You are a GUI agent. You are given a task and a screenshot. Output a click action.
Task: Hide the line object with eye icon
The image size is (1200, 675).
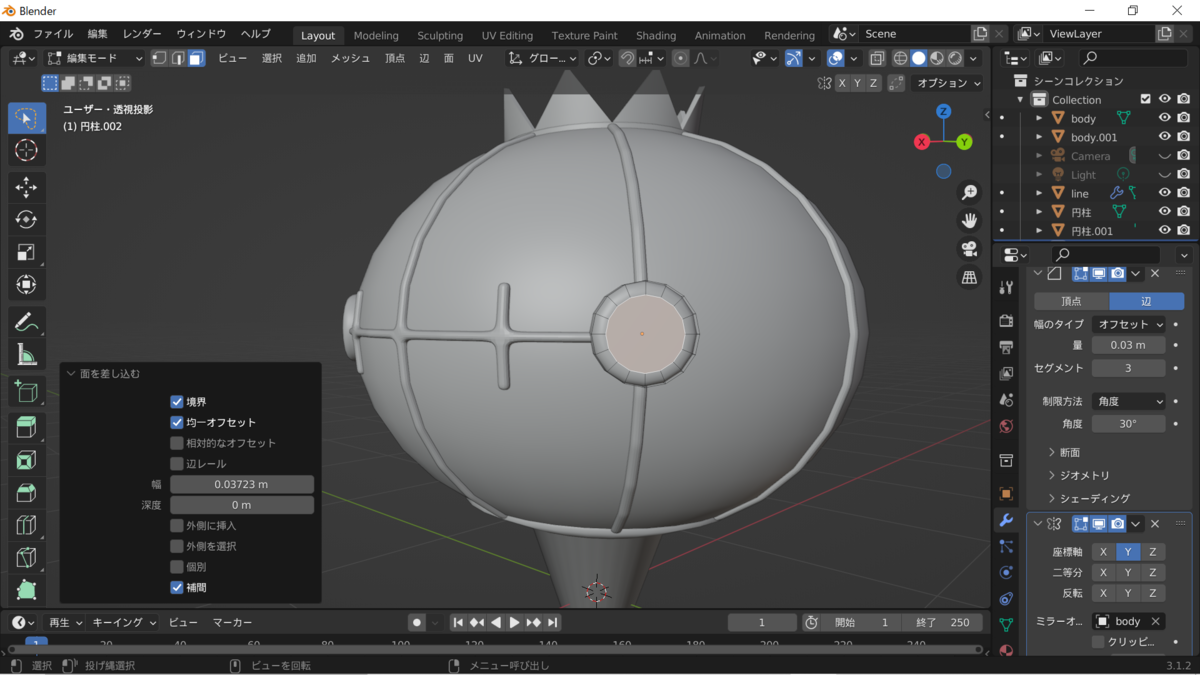pyautogui.click(x=1164, y=193)
